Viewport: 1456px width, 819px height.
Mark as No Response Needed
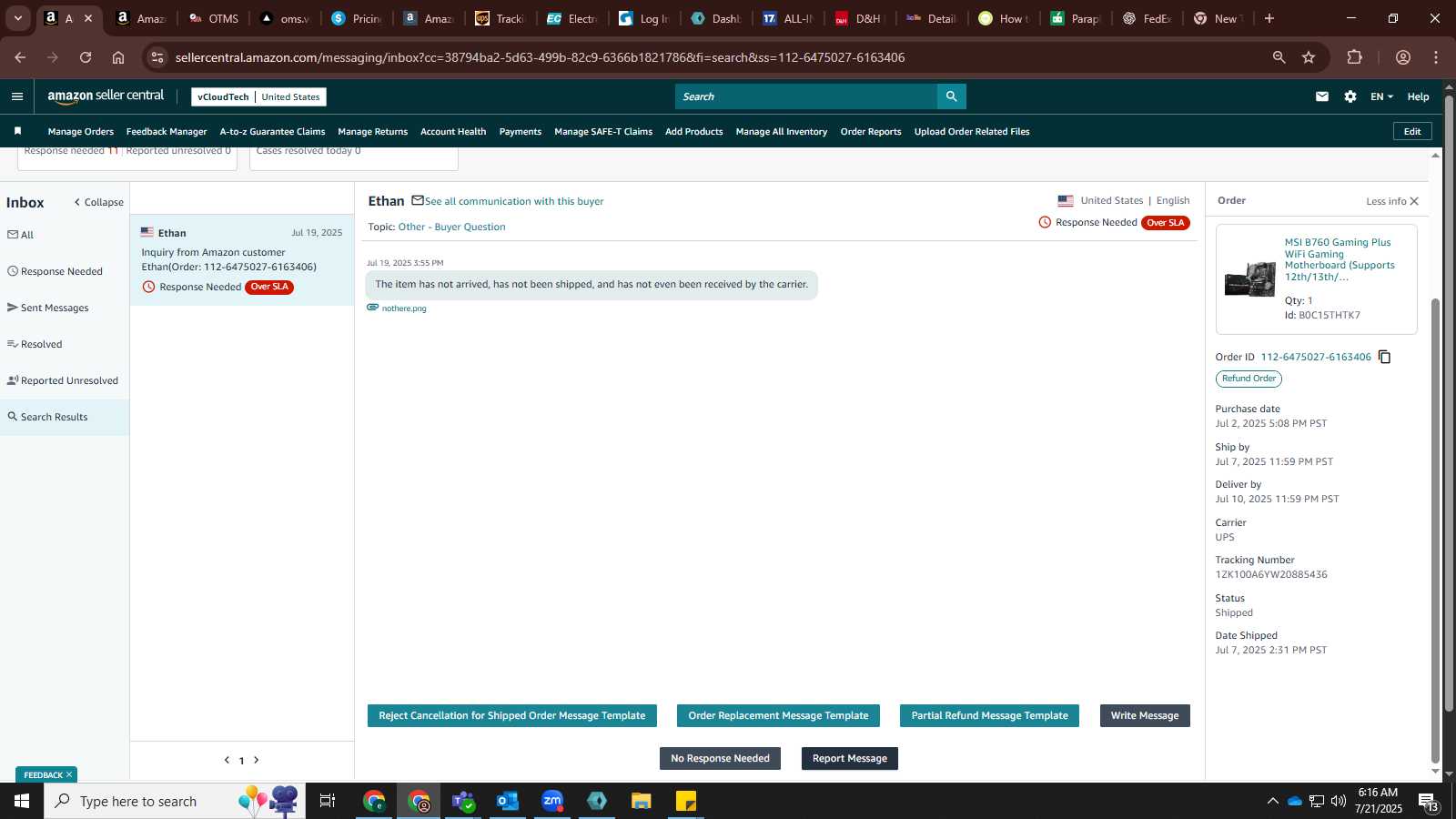[x=720, y=759]
